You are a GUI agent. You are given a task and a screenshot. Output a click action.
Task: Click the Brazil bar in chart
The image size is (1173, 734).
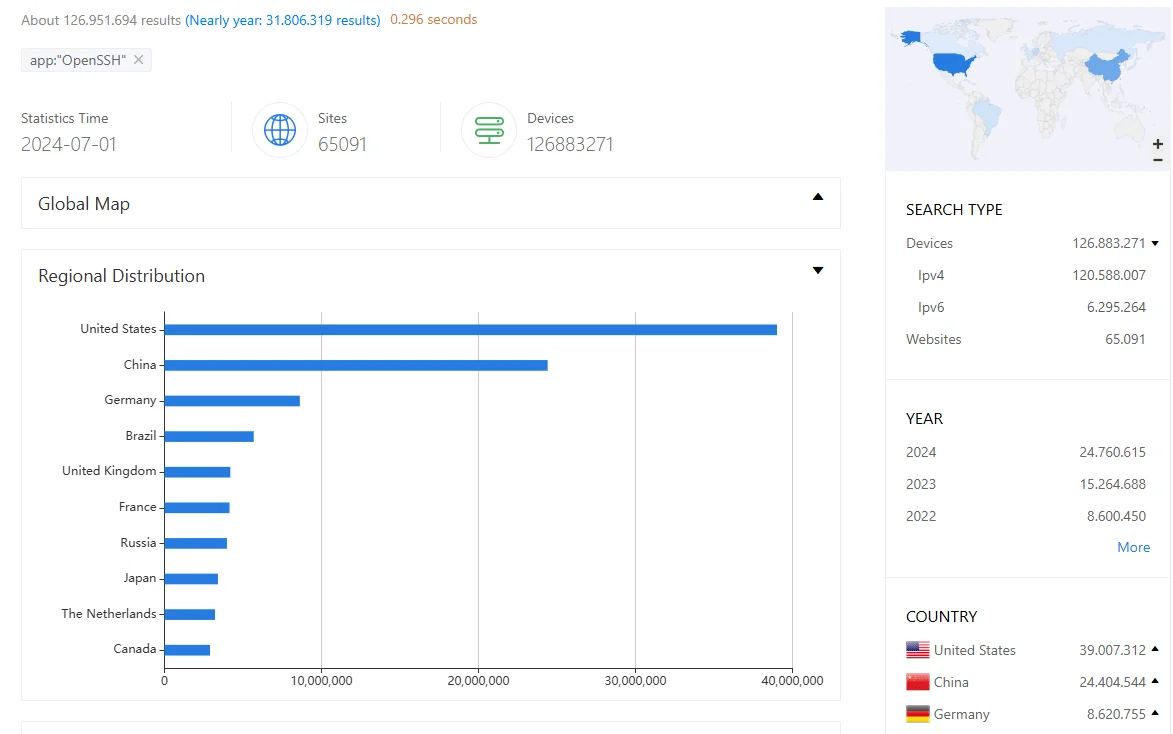click(x=209, y=436)
